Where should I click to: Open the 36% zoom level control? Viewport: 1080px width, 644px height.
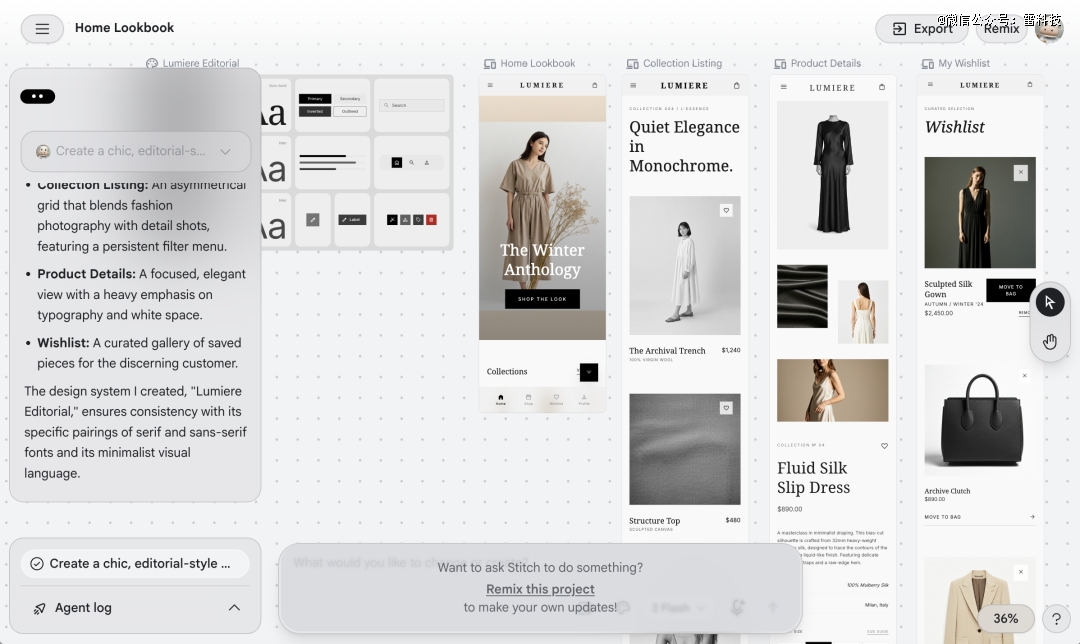pyautogui.click(x=1006, y=619)
